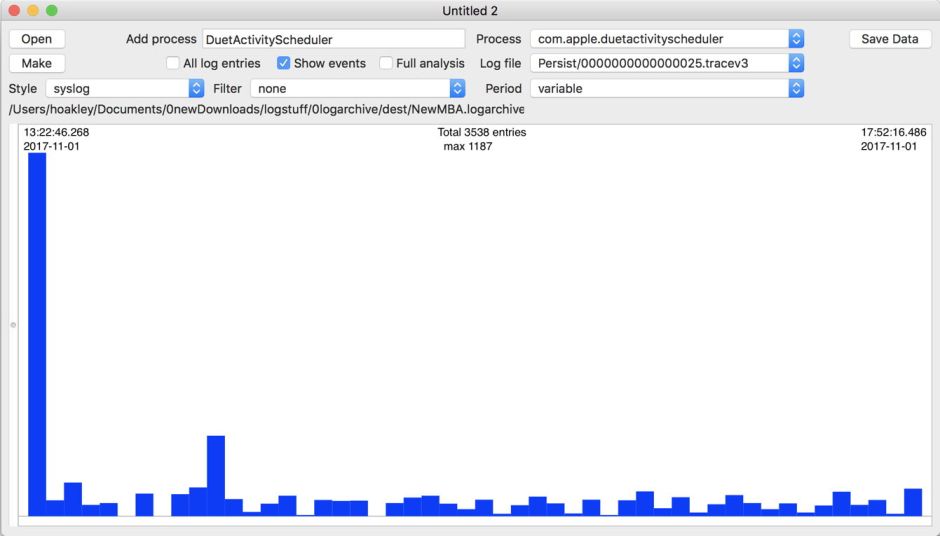
Task: Expand the Log file dropdown
Action: point(667,63)
